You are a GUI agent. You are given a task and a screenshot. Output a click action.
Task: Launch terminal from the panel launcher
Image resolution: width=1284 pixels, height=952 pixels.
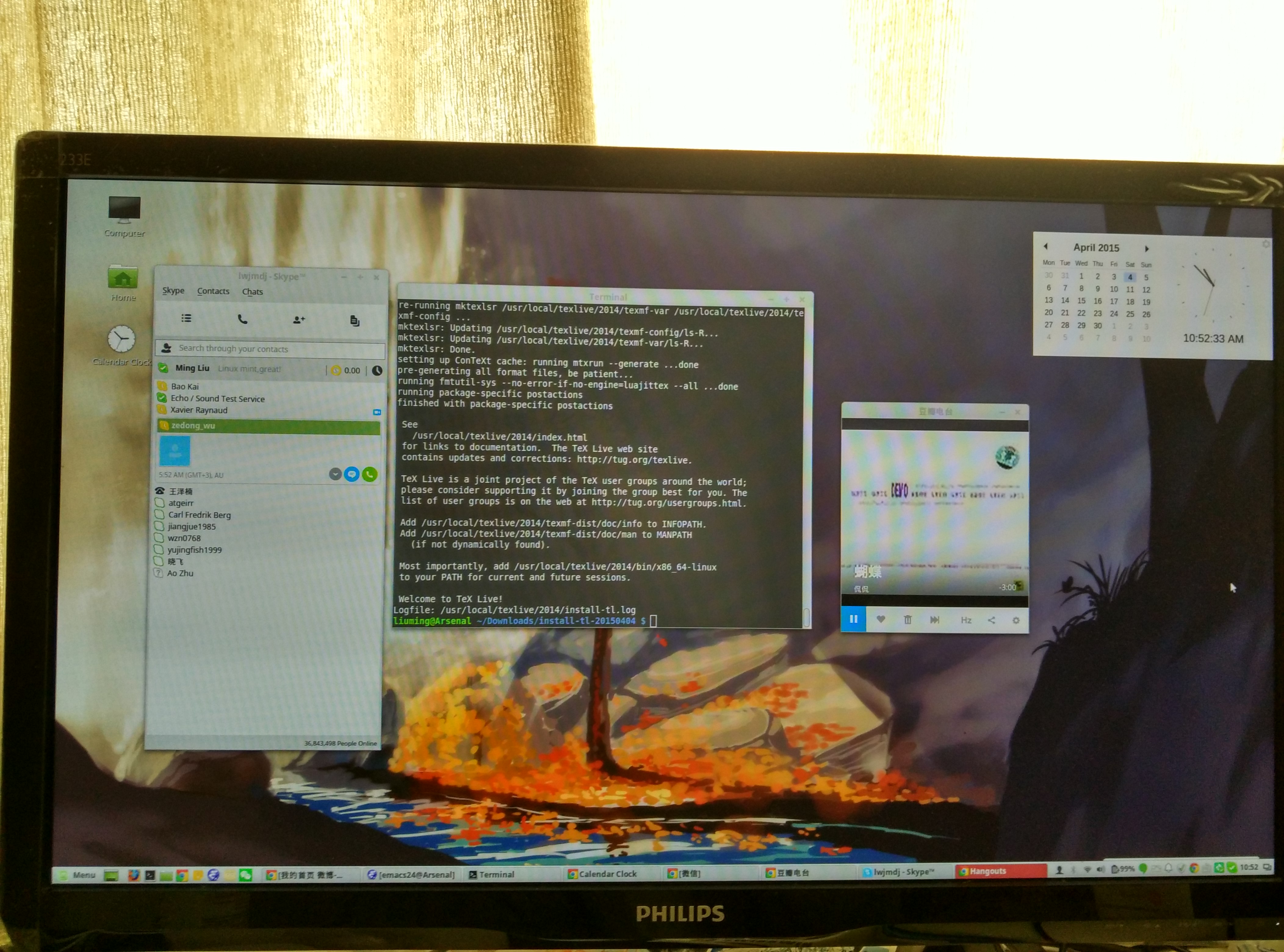point(150,875)
